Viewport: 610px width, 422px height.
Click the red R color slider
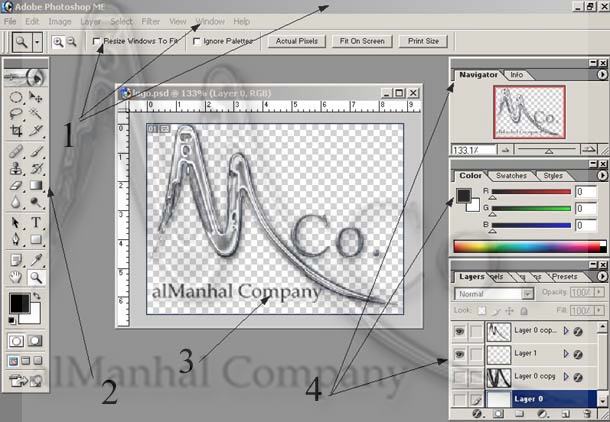pyautogui.click(x=531, y=192)
